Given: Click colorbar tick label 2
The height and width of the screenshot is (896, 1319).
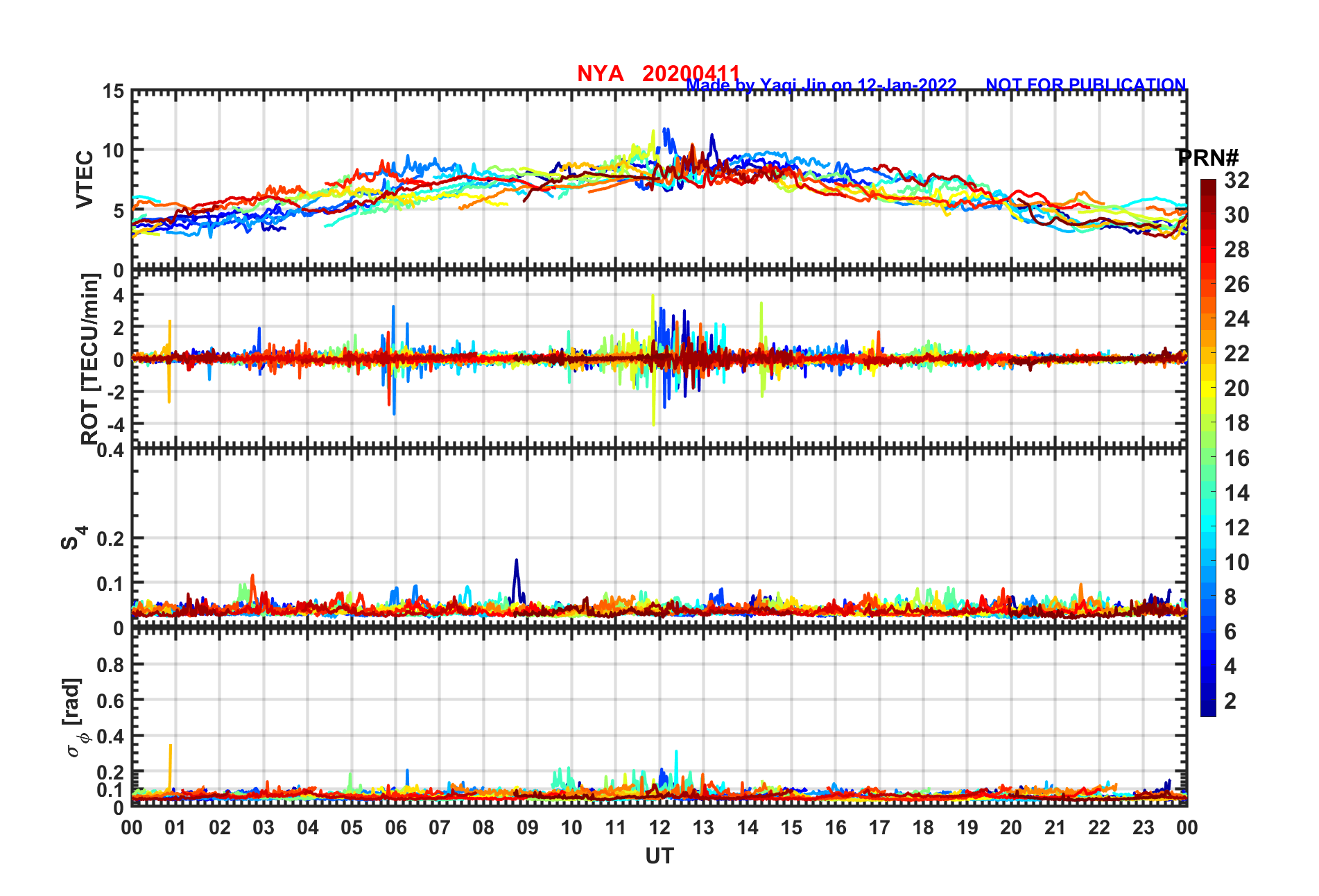Looking at the screenshot, I should [x=1230, y=701].
